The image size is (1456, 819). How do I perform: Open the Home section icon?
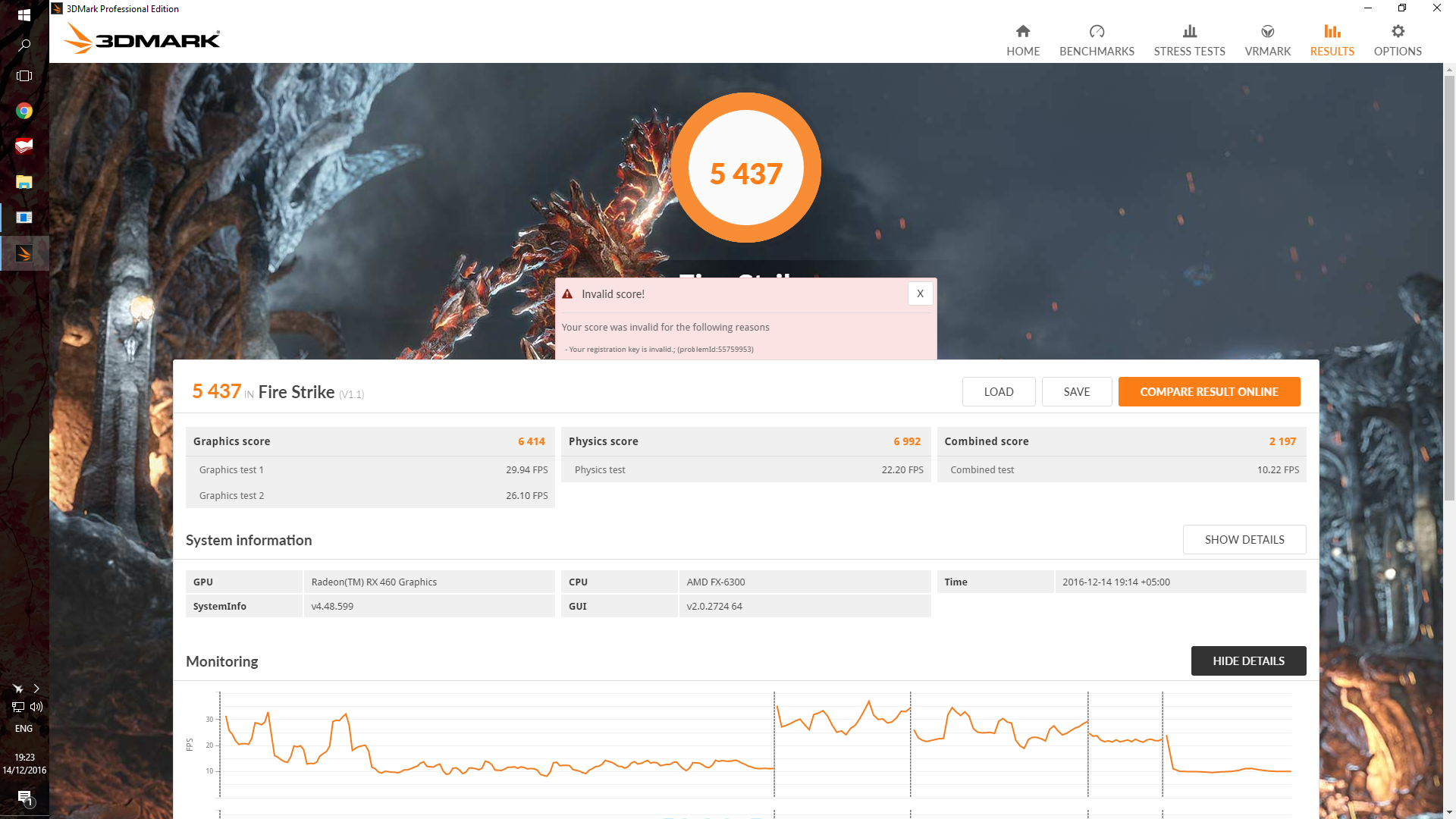tap(1022, 32)
